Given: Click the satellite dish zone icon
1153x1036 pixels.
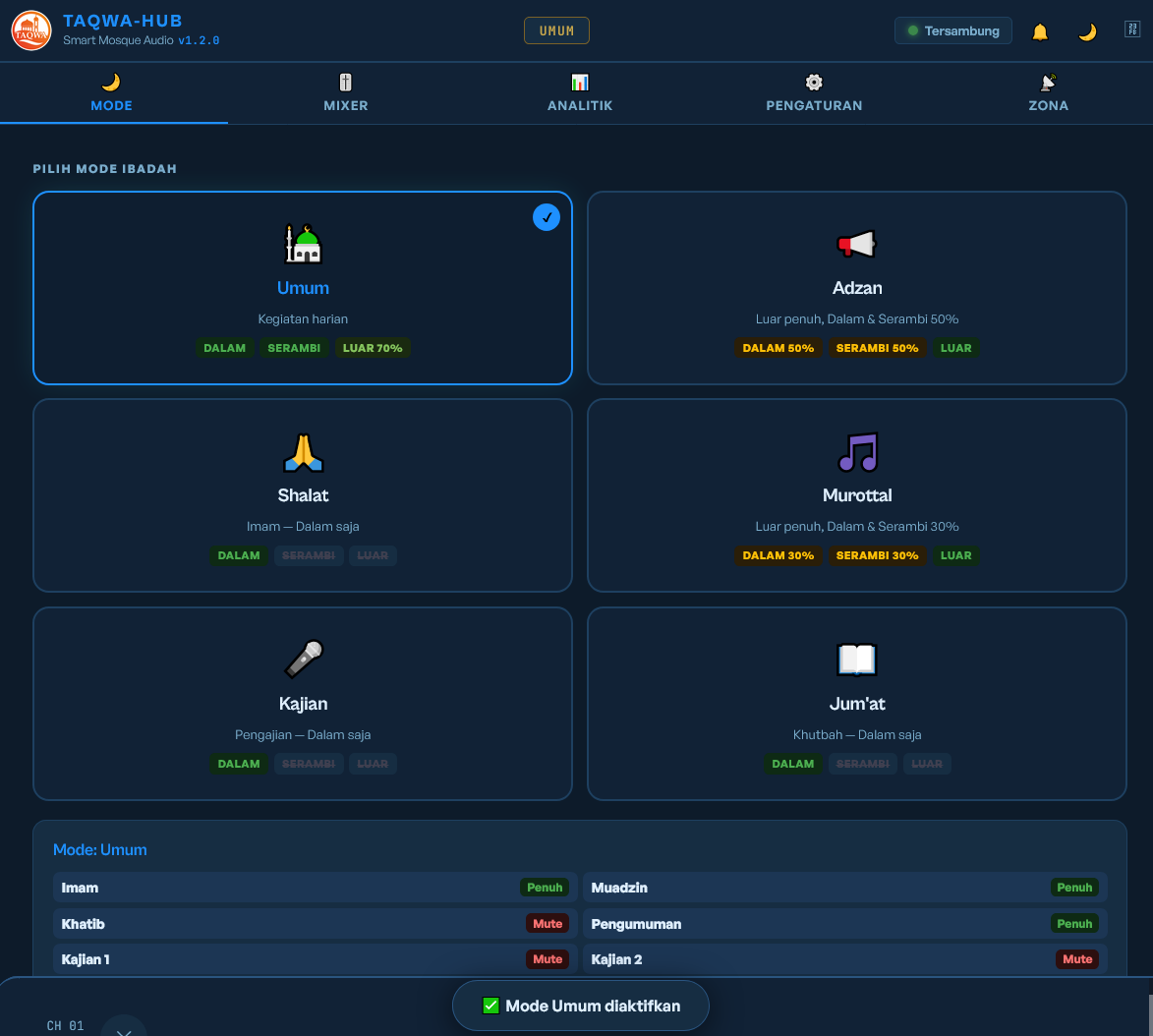Looking at the screenshot, I should coord(1048,82).
